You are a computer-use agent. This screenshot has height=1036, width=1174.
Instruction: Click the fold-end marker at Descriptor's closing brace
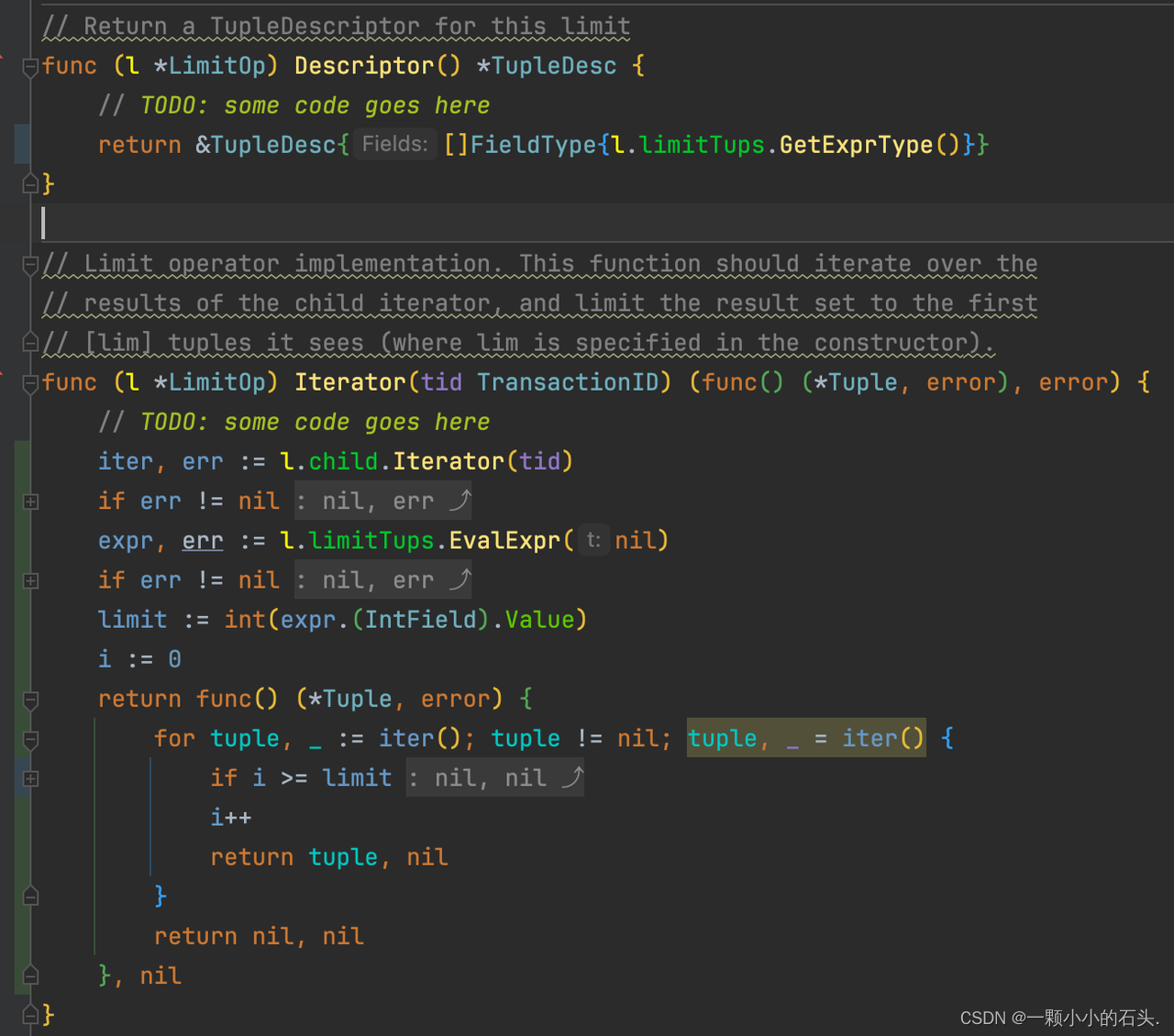[x=30, y=184]
